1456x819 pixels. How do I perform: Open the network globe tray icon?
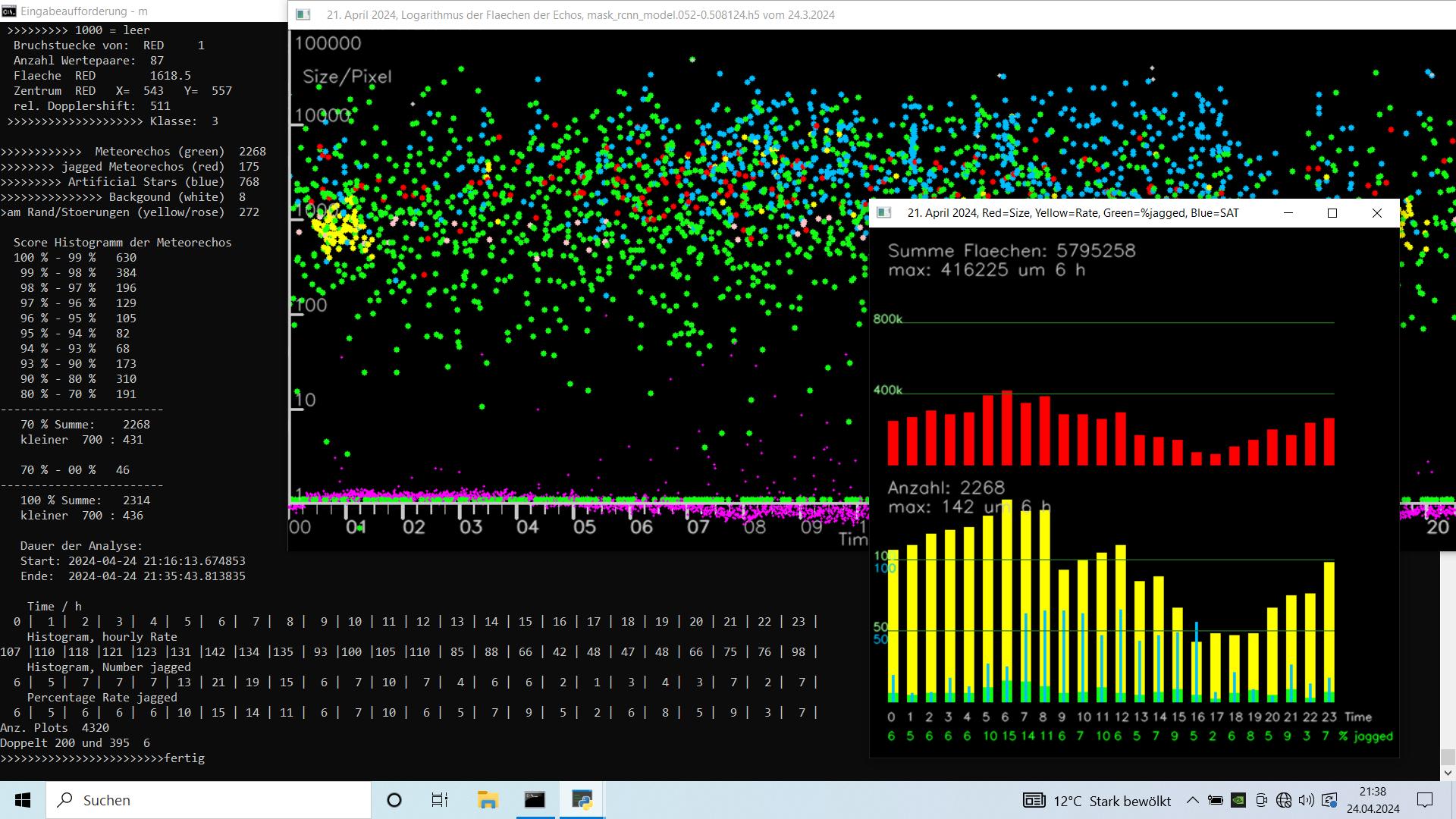tap(1284, 800)
